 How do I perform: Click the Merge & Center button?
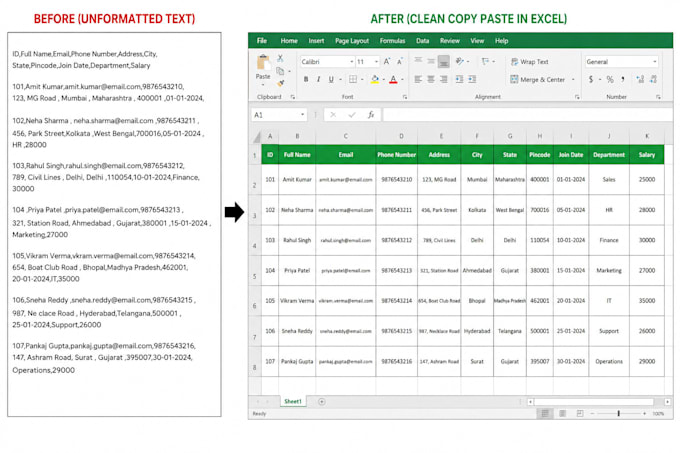click(538, 80)
